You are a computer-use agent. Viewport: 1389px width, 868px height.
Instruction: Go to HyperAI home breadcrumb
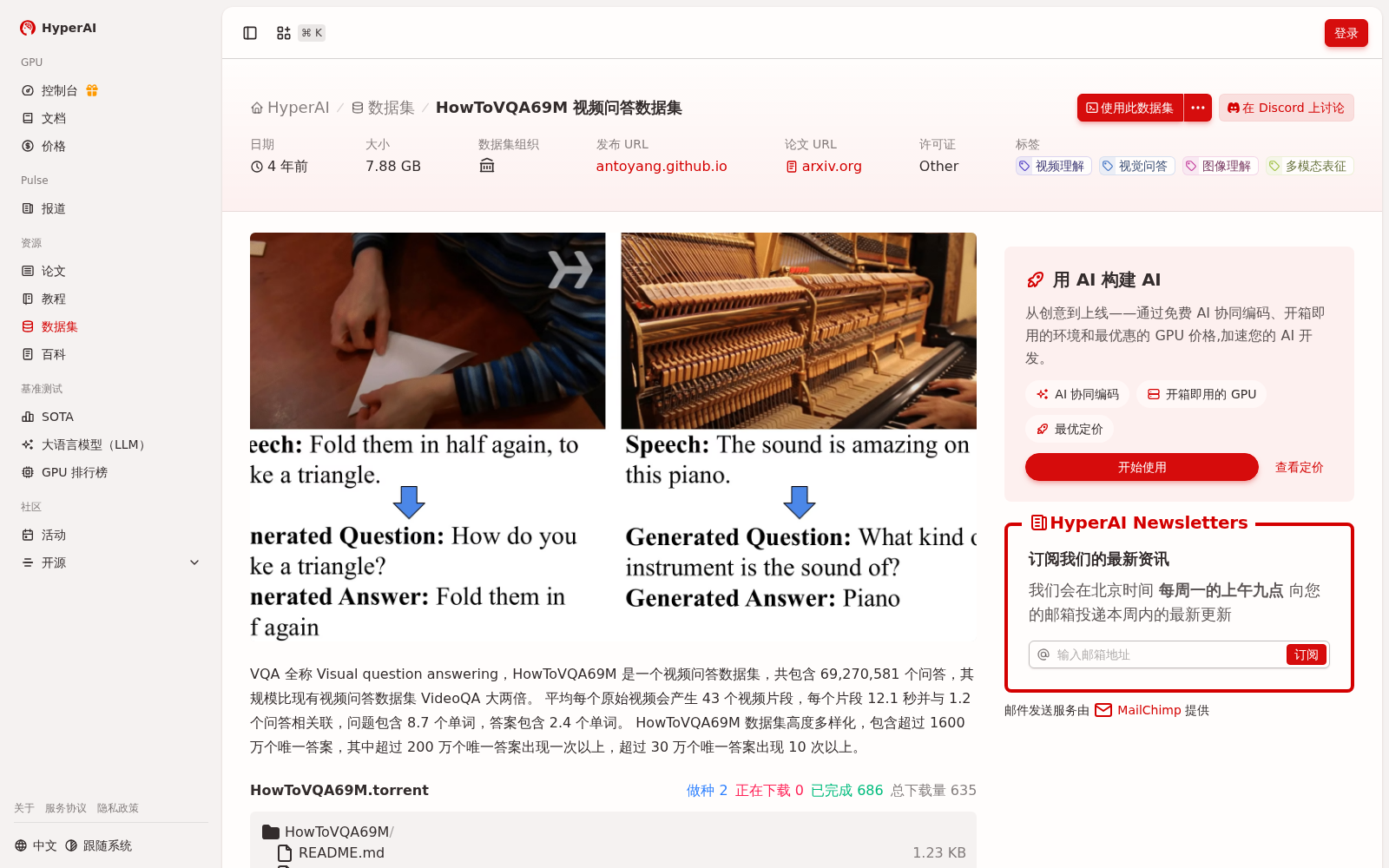coord(290,108)
